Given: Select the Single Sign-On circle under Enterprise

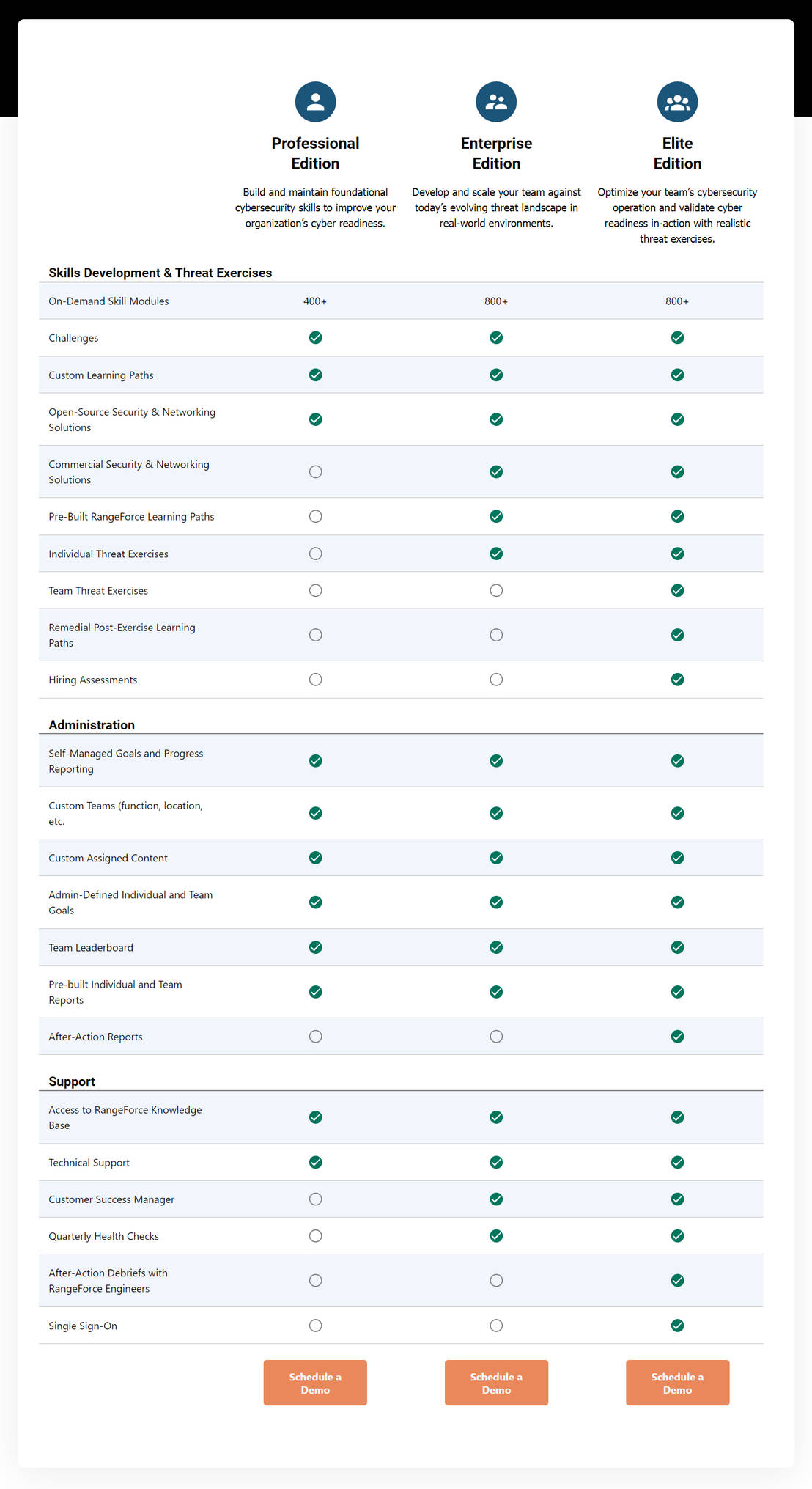Looking at the screenshot, I should pyautogui.click(x=496, y=1325).
